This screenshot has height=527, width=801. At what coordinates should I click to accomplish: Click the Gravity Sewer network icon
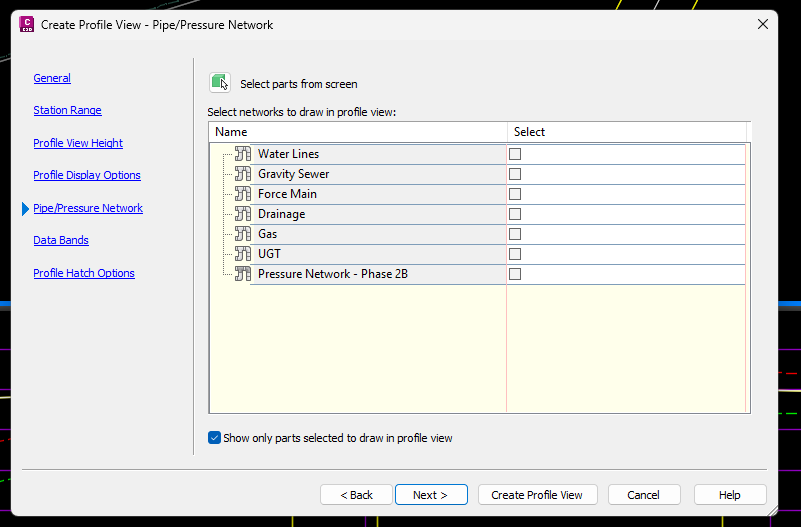click(243, 174)
